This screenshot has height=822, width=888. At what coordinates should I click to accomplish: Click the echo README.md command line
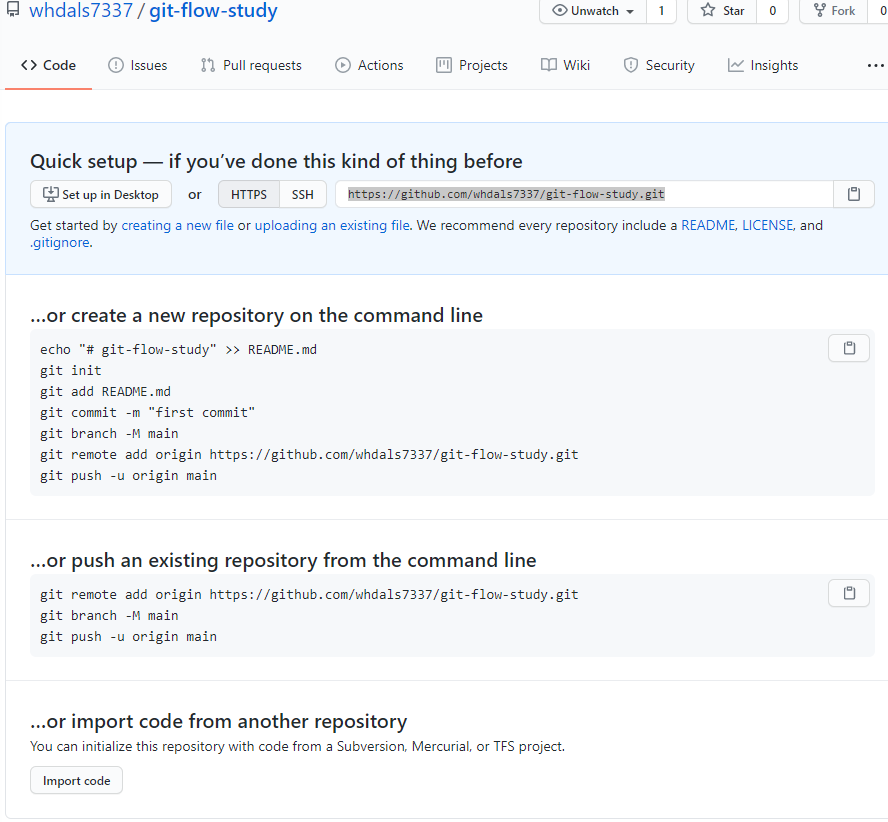click(178, 350)
